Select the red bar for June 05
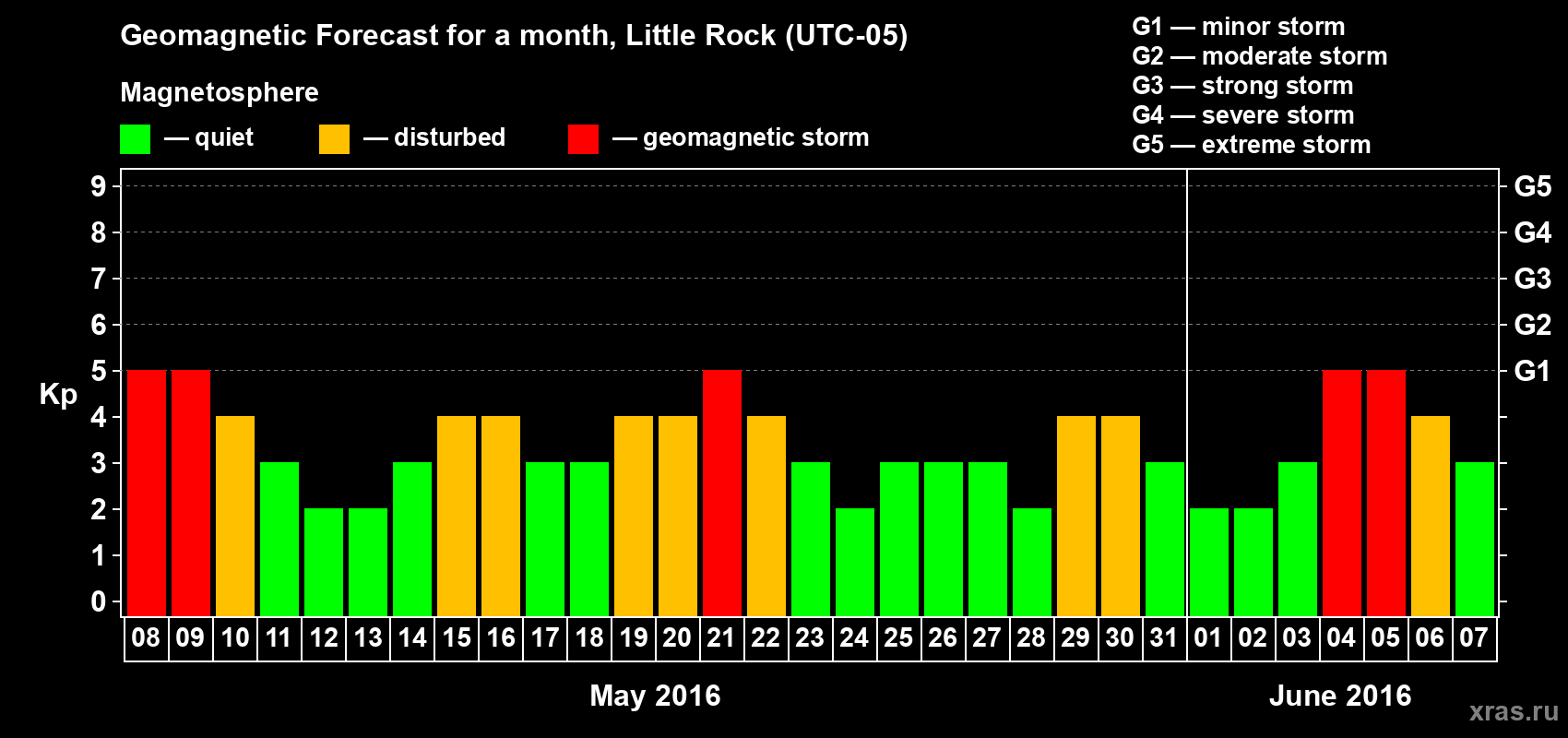The width and height of the screenshot is (1568, 738). [x=1386, y=494]
